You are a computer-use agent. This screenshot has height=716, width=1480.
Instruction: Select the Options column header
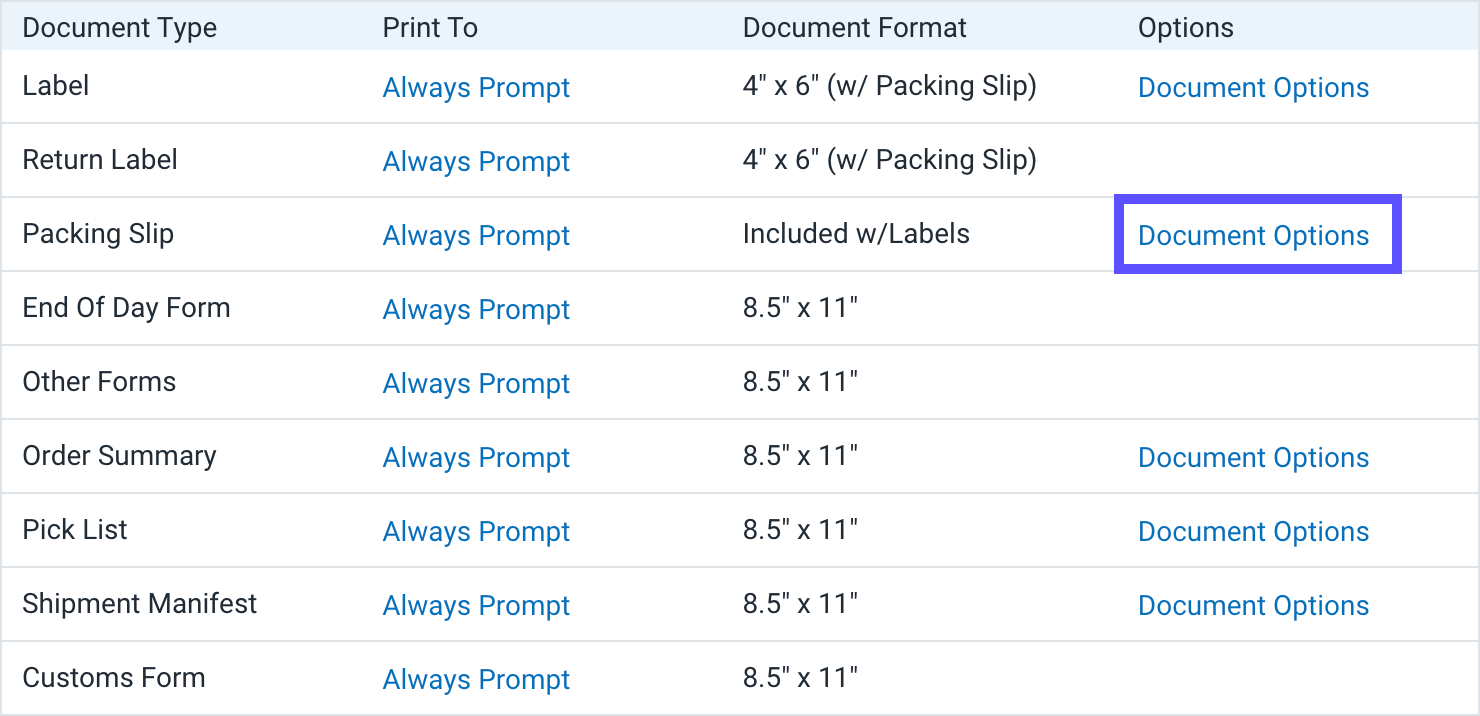(1185, 27)
